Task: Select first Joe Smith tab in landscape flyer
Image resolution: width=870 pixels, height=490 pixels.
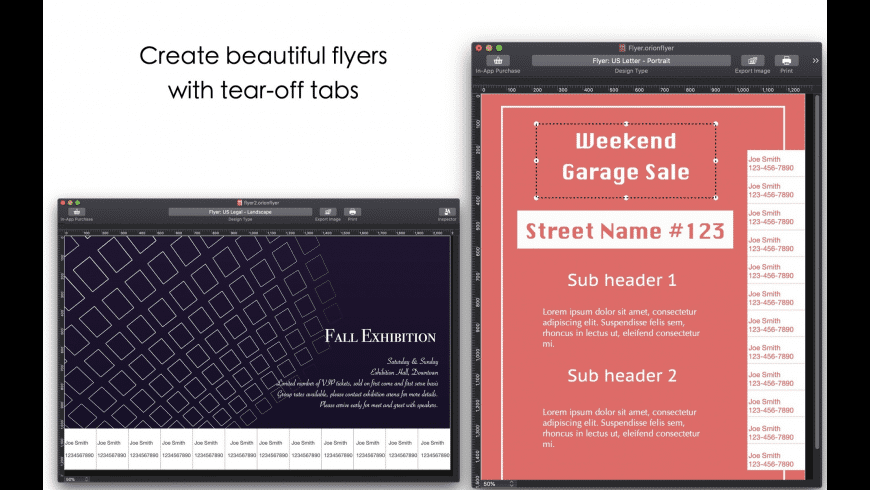Action: [x=80, y=449]
